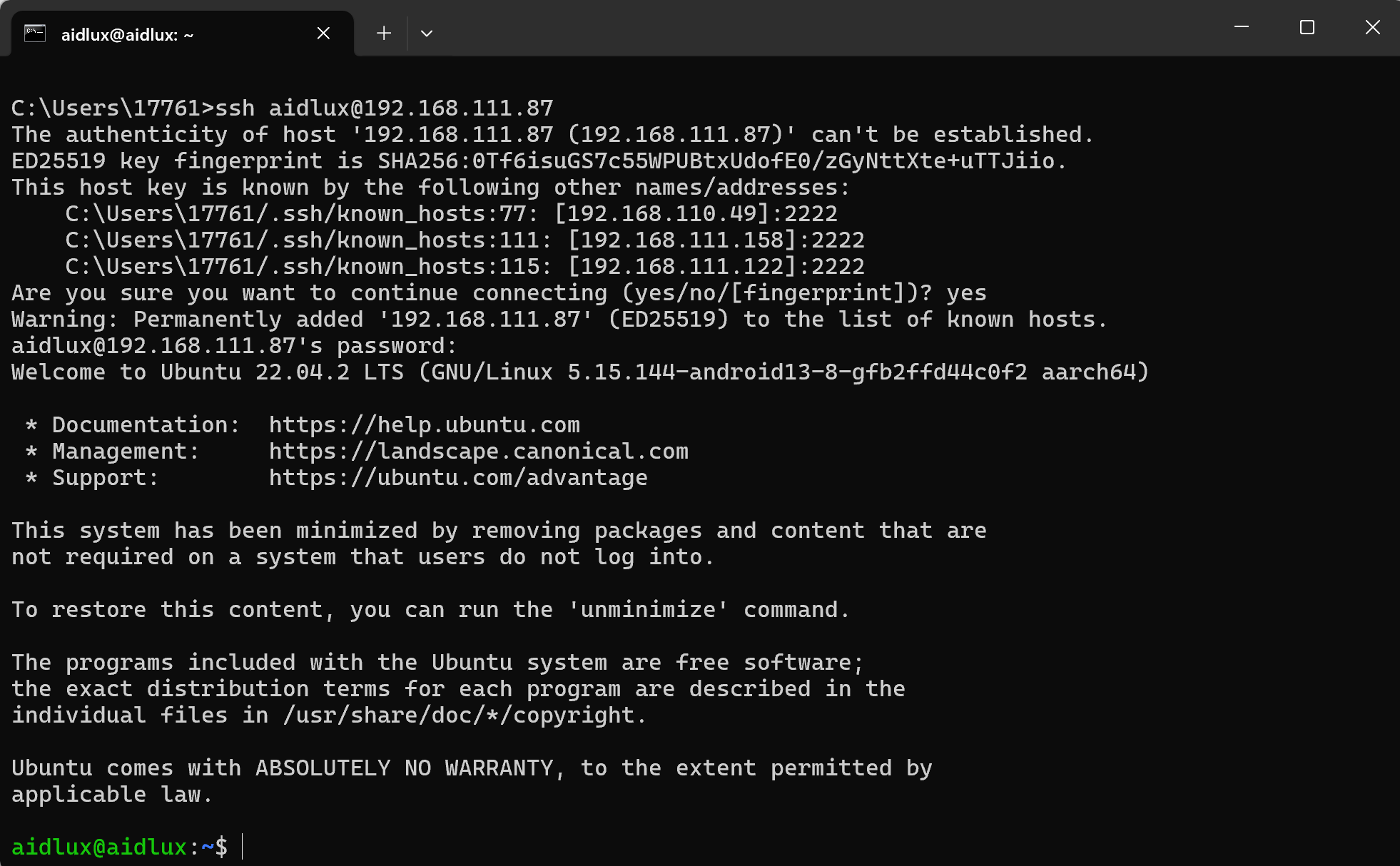Click the green aidlux@aidlux prompt text

[99, 847]
